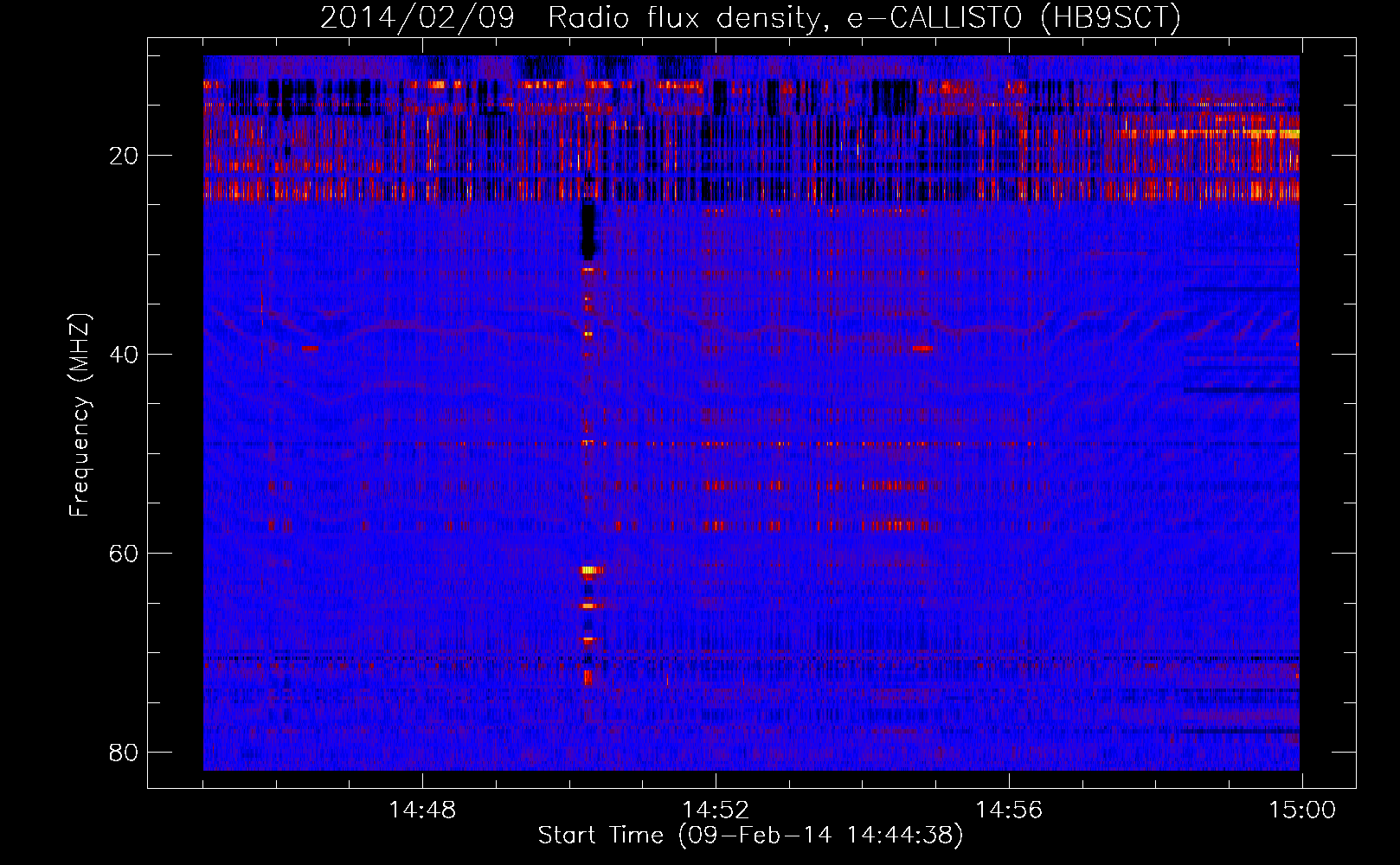
Task: Click the 14:48 time tick label
Action: [x=422, y=811]
